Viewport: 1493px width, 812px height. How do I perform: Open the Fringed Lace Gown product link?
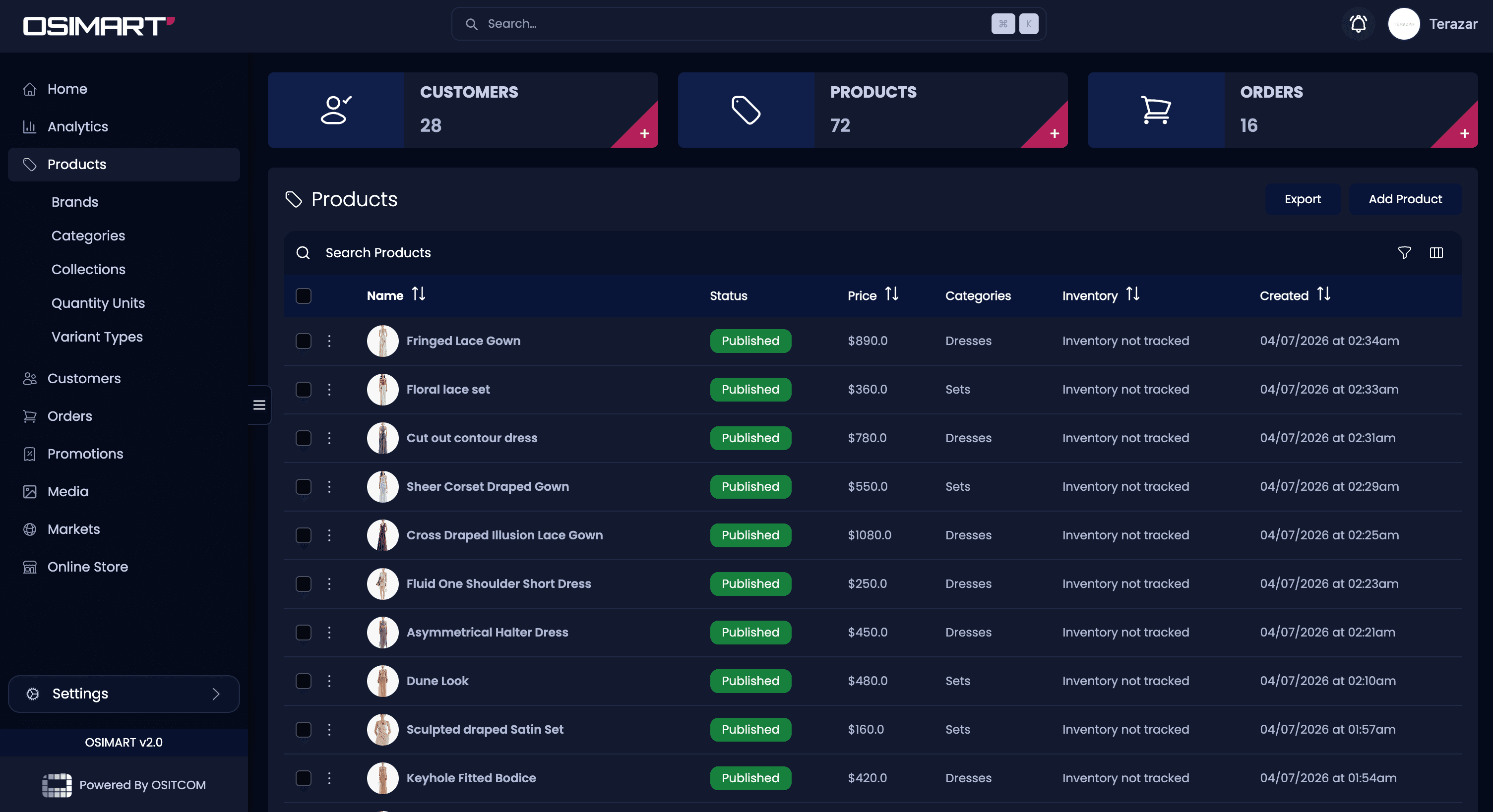click(x=463, y=341)
